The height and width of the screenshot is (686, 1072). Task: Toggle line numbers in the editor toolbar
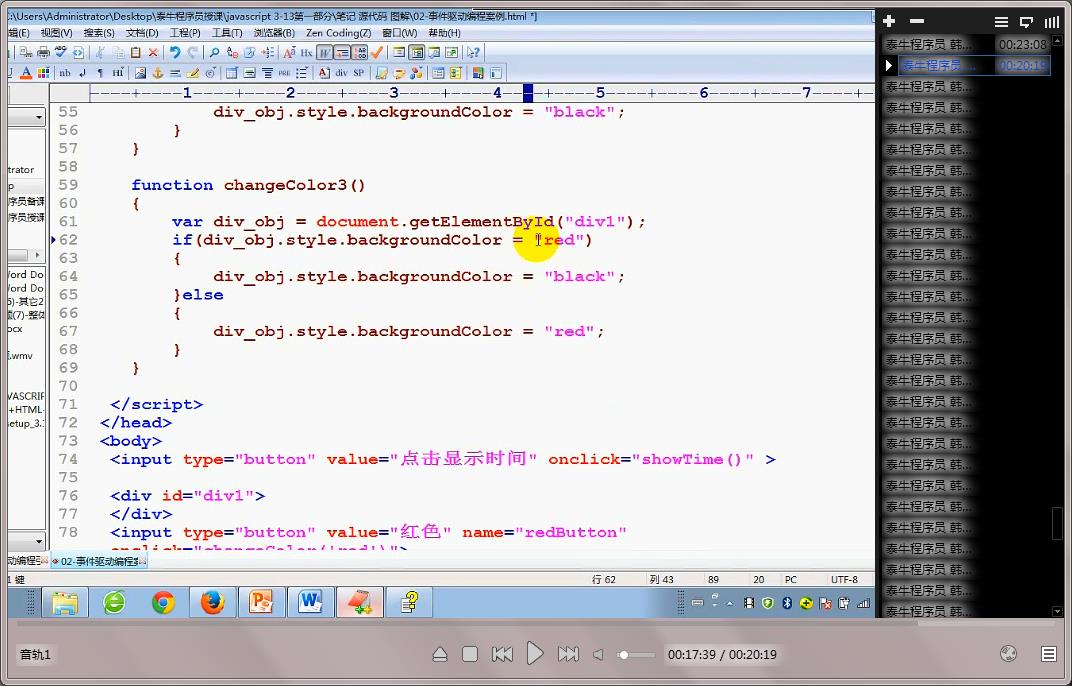360,52
